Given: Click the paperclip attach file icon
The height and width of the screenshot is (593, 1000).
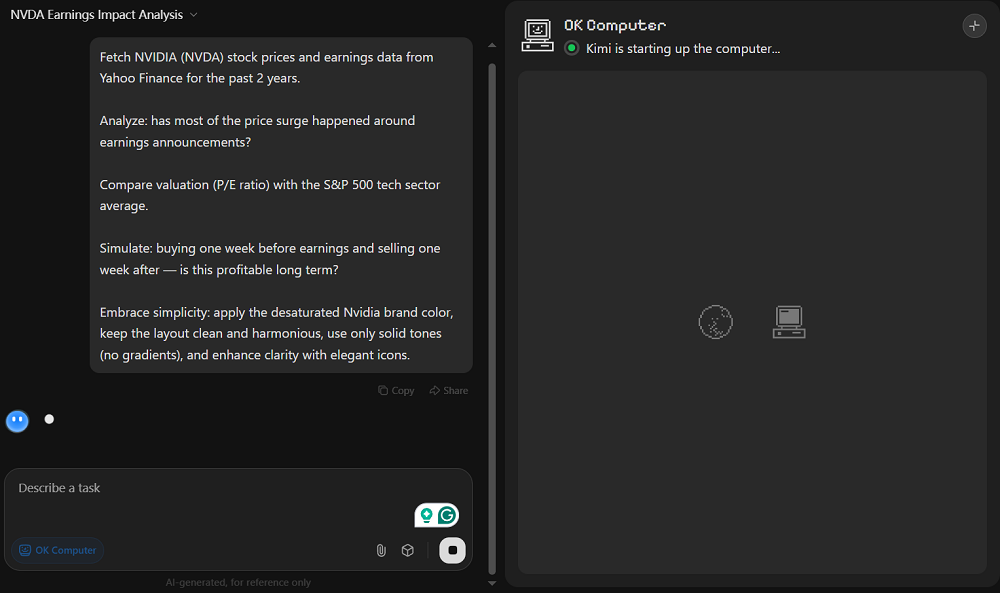Looking at the screenshot, I should [381, 550].
